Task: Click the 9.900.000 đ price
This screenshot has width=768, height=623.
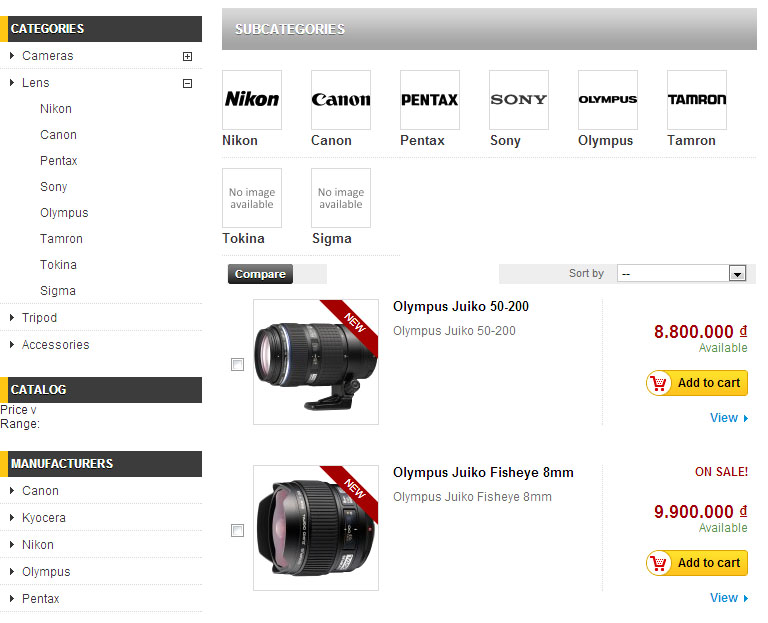Action: [701, 512]
